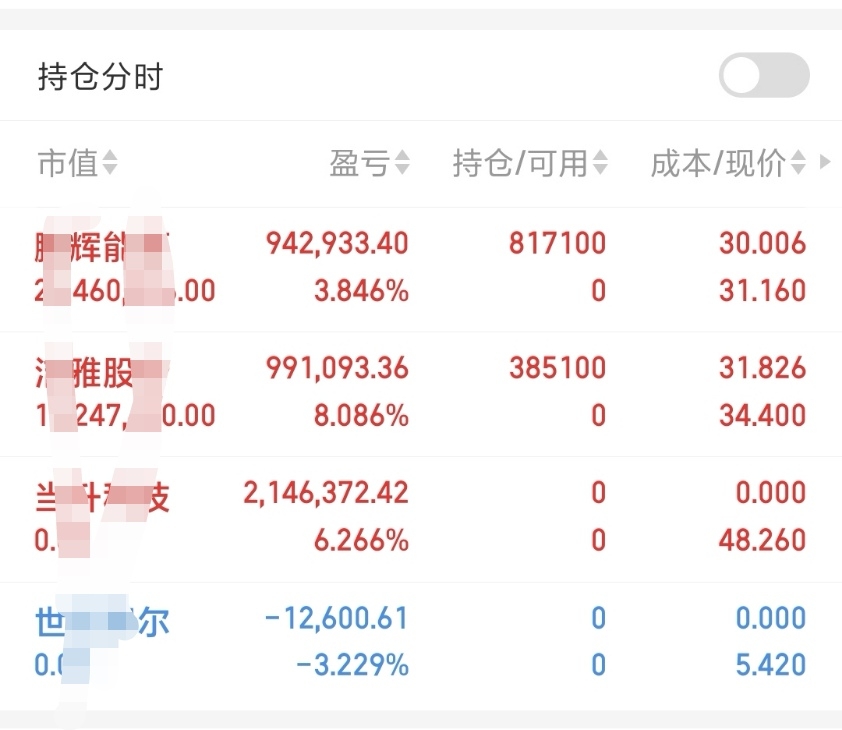842x730 pixels.
Task: Click sort arrows next to 成本/现价
Action: coord(798,163)
